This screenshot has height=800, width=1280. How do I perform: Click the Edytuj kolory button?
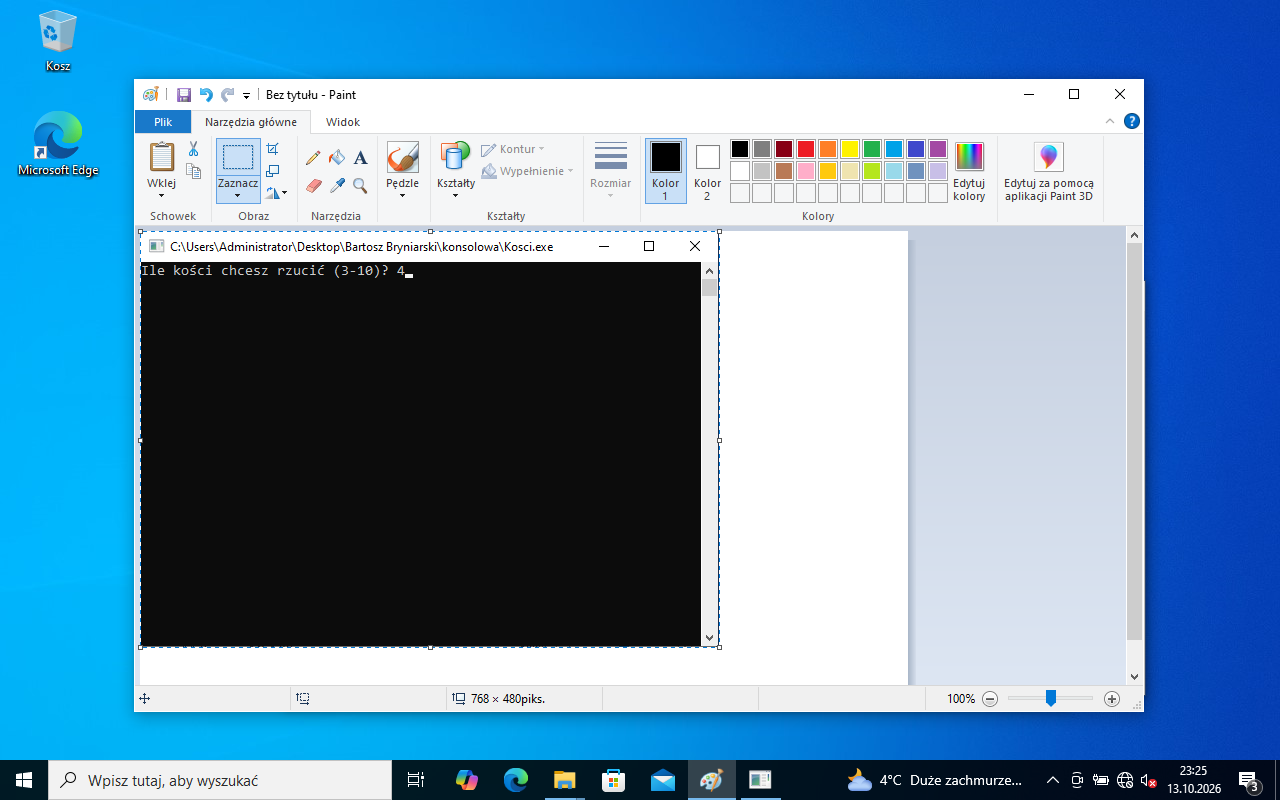point(969,171)
